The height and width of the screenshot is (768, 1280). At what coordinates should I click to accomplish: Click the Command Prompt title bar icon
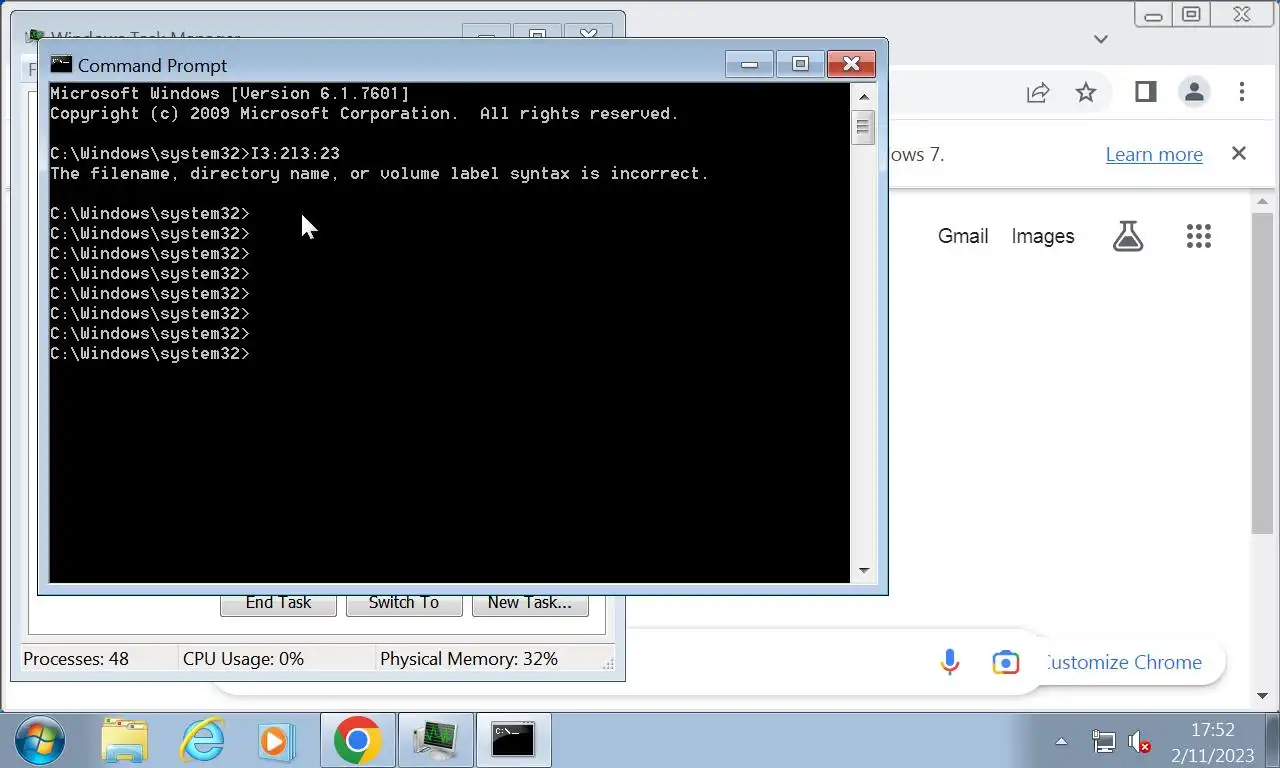61,65
